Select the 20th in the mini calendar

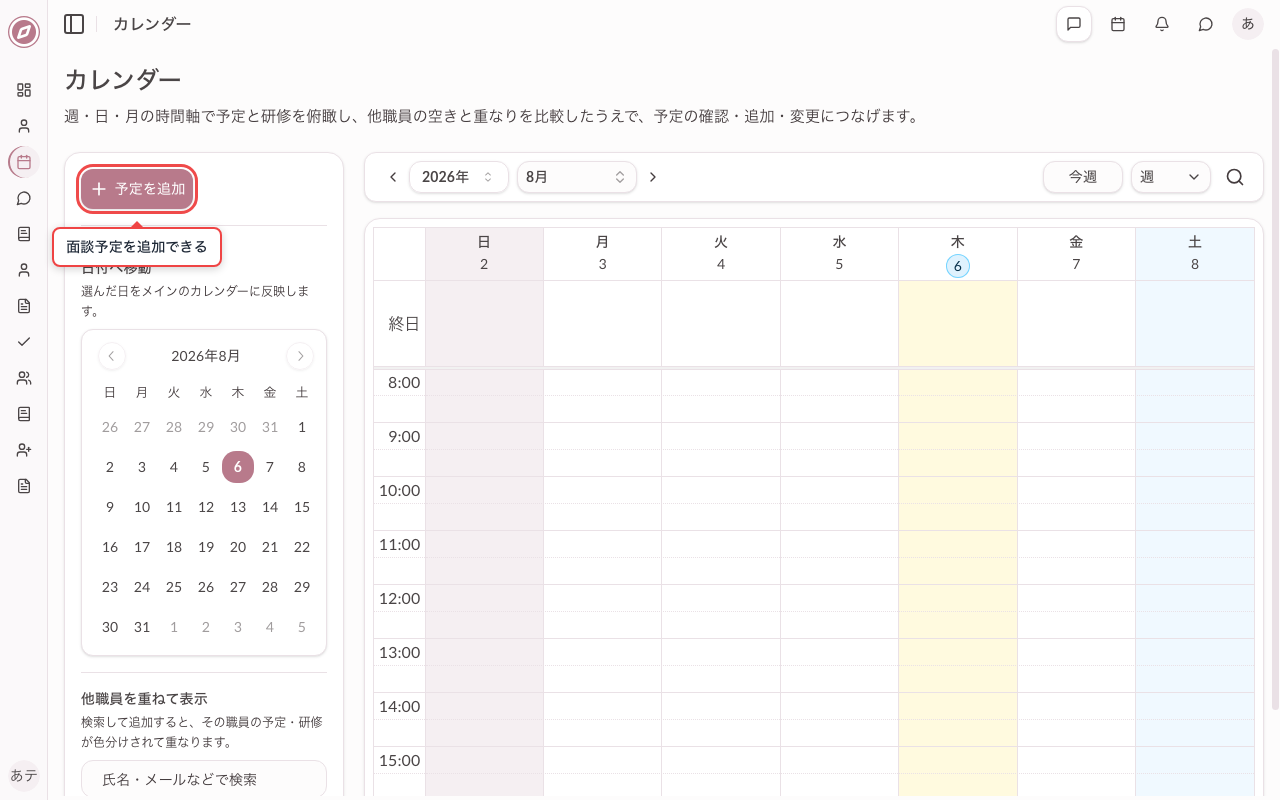pyautogui.click(x=238, y=547)
